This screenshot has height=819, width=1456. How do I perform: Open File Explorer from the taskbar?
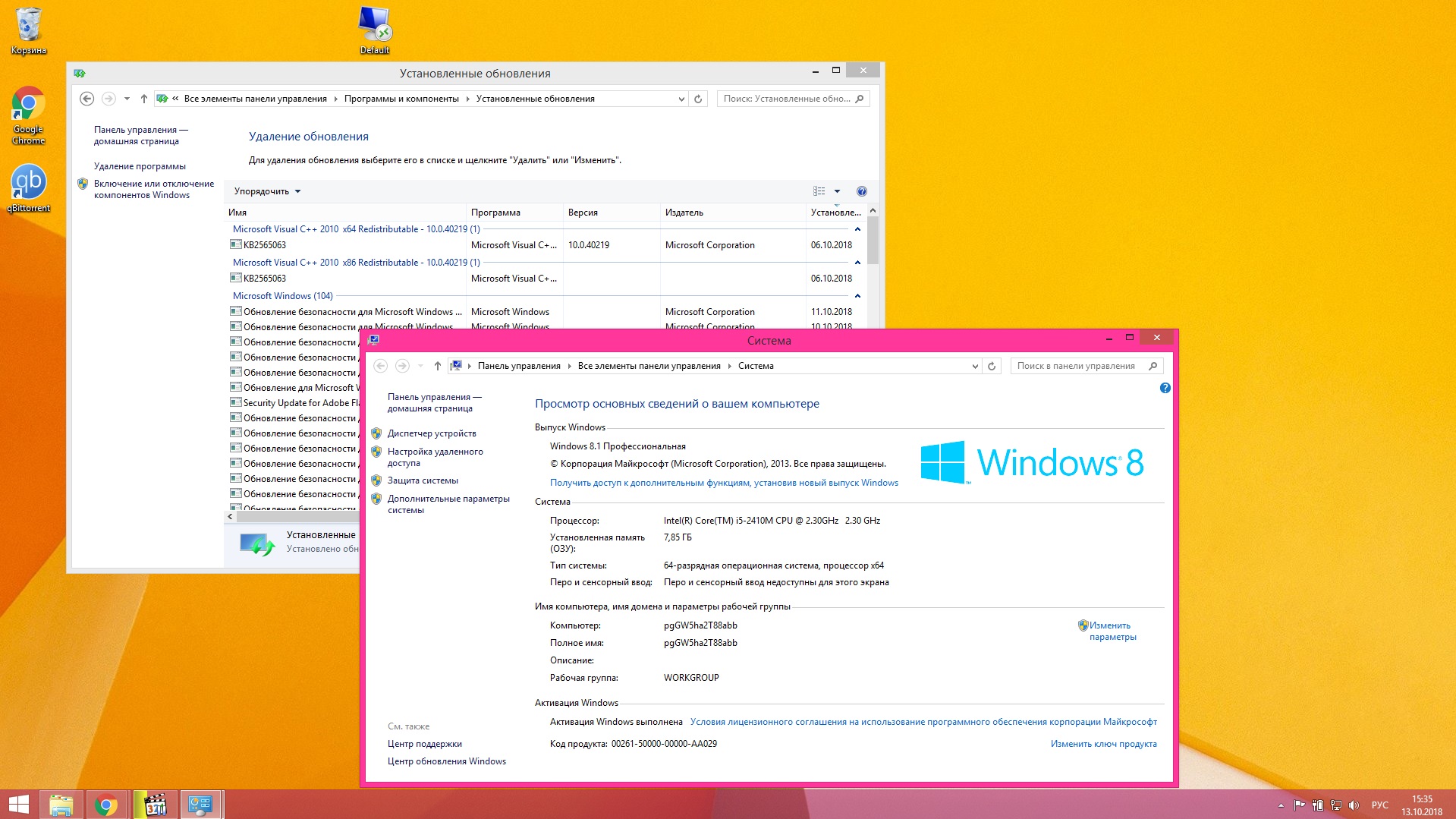tap(61, 805)
